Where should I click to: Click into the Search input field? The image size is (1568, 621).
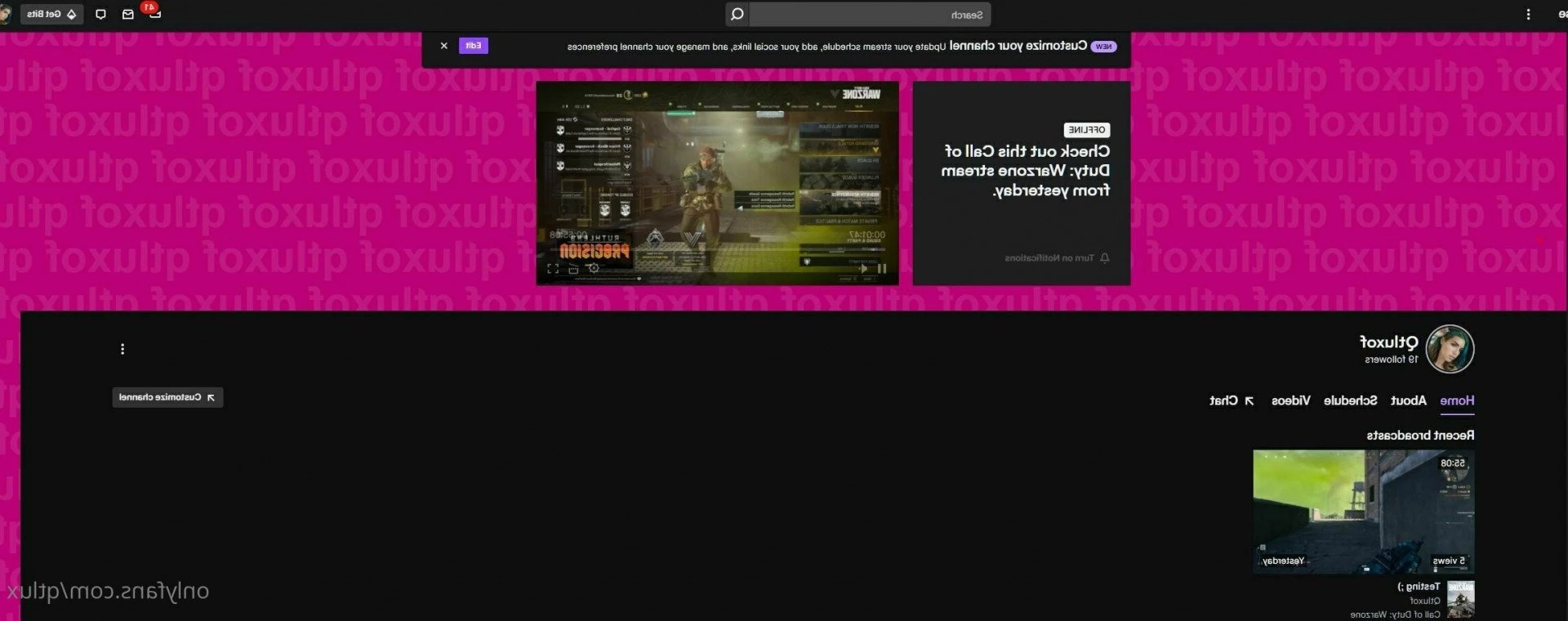click(870, 14)
